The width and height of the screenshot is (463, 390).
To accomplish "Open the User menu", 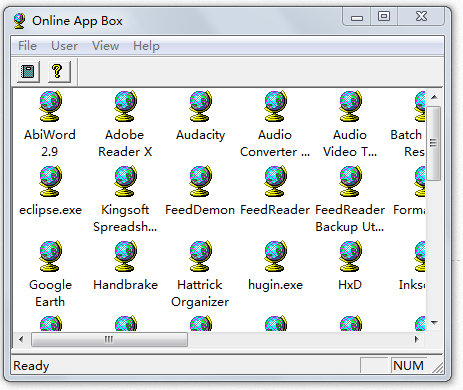I will click(x=64, y=46).
